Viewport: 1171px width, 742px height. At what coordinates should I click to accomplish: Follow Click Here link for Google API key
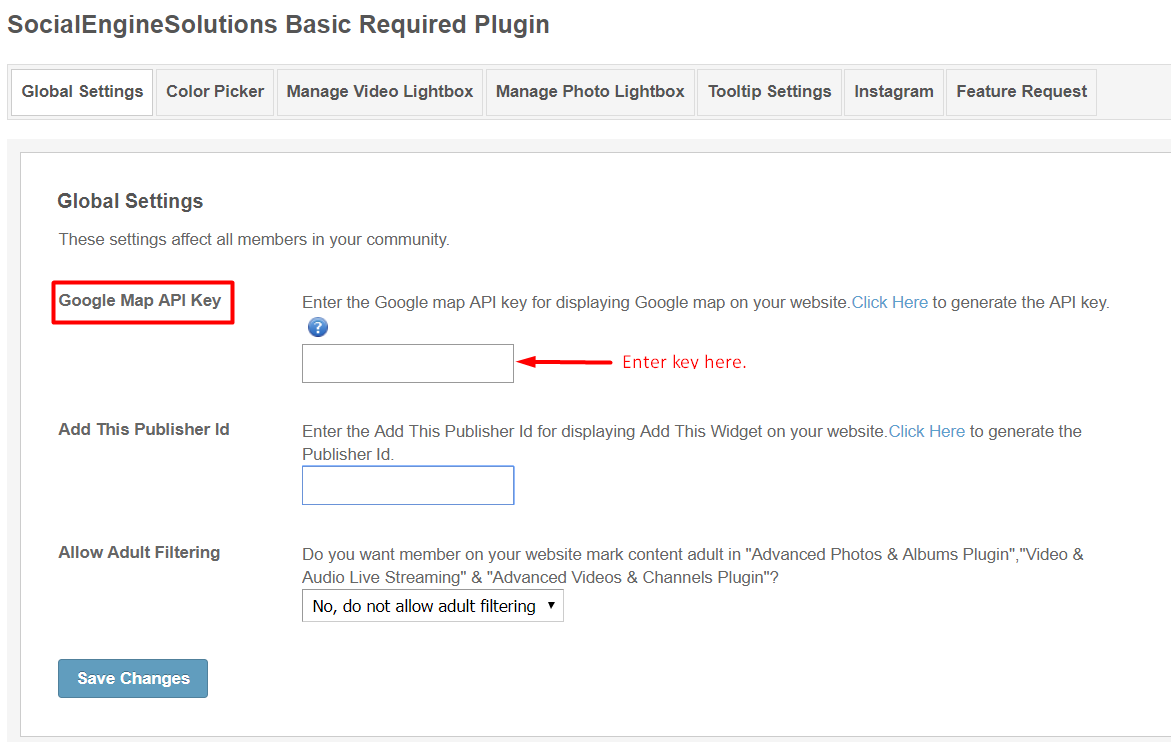click(x=889, y=302)
